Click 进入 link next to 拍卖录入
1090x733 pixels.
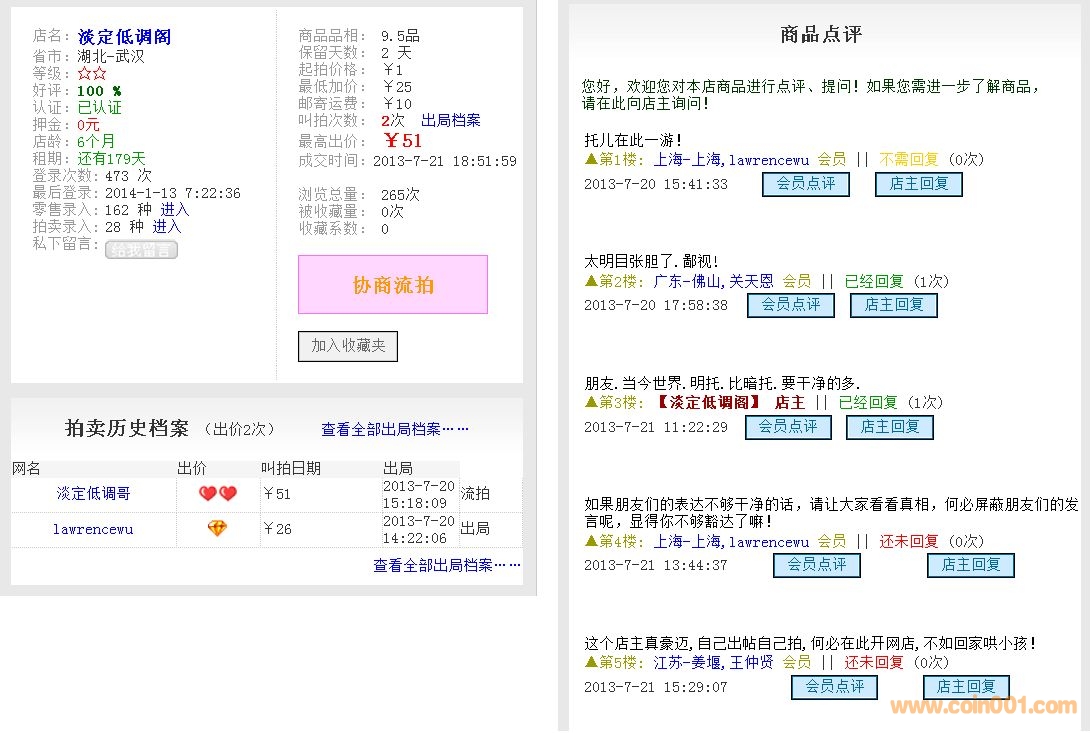[x=167, y=227]
